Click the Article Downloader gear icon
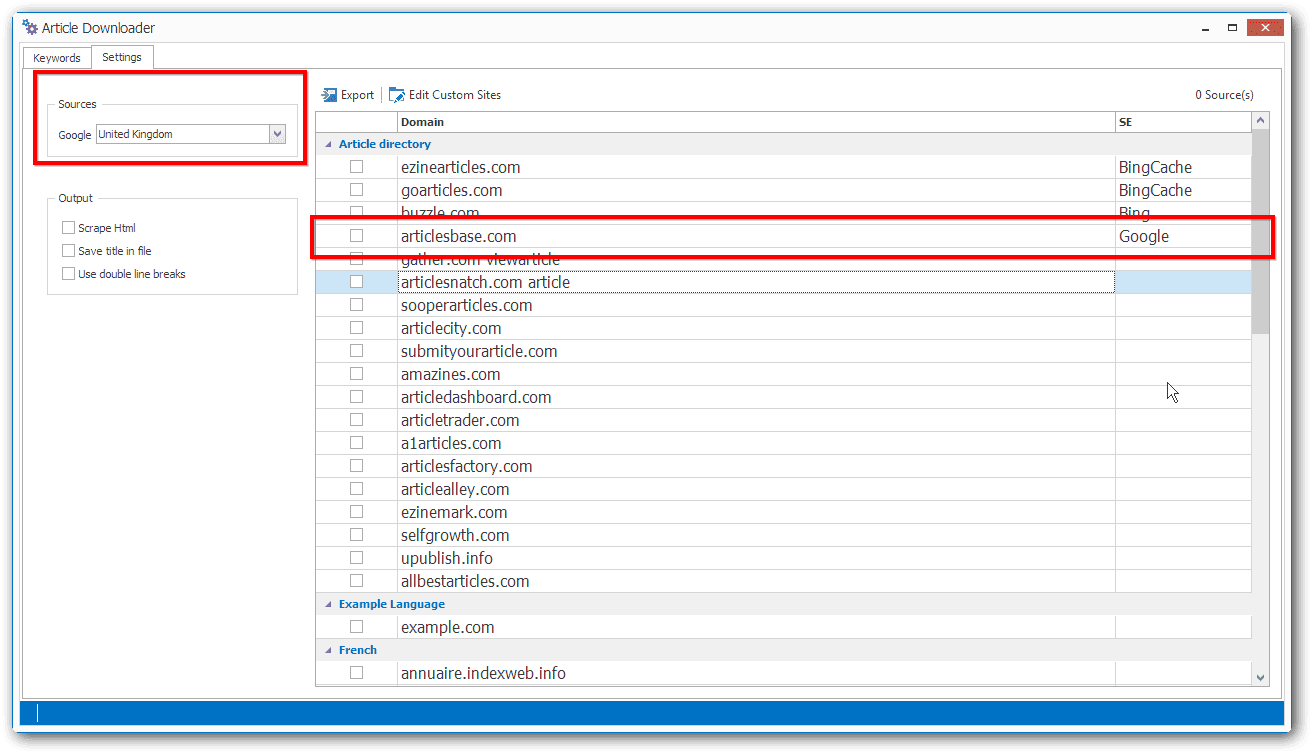 coord(30,28)
